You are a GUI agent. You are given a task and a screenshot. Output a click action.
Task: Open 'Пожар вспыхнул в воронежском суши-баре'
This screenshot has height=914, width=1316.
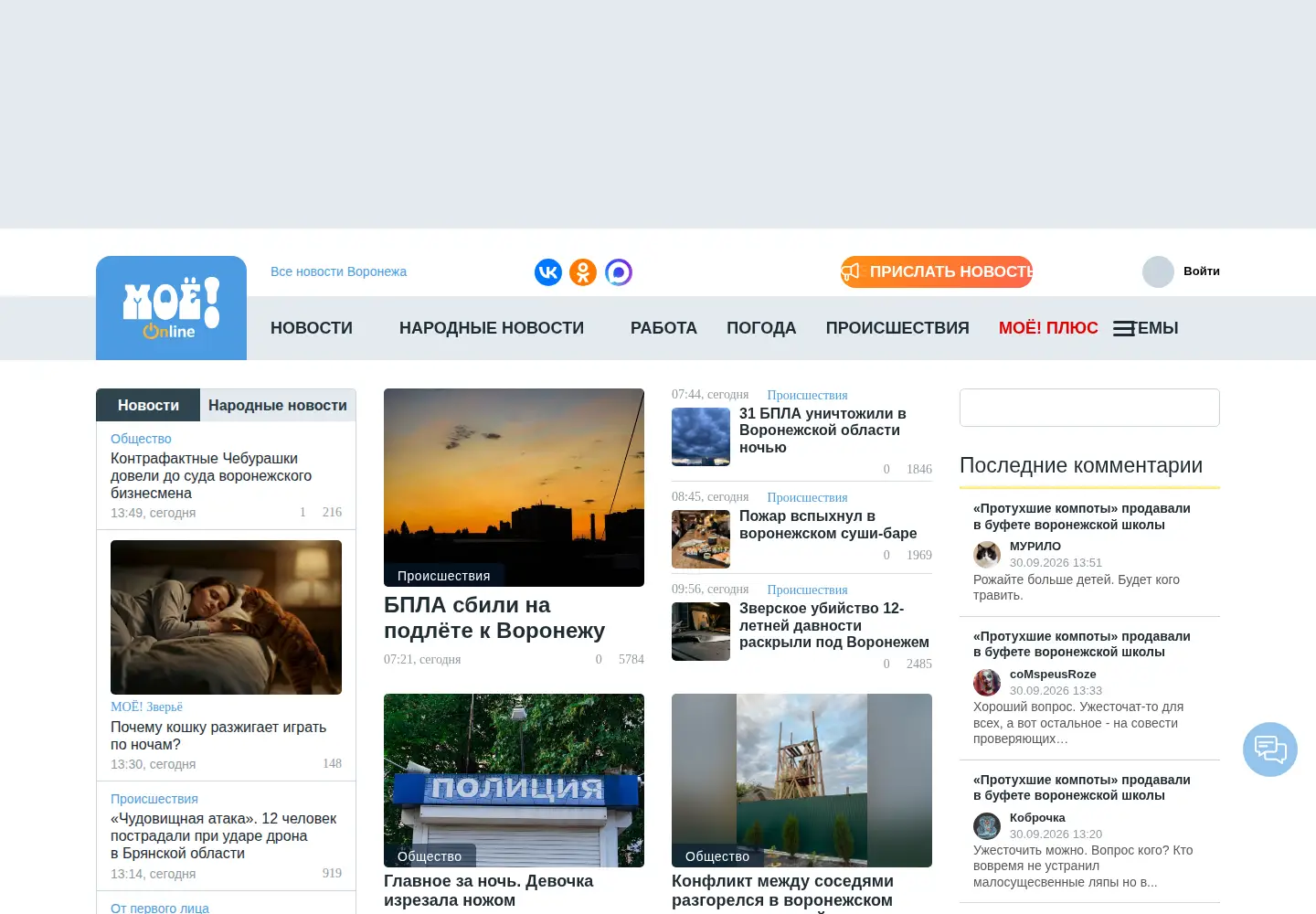click(x=828, y=525)
